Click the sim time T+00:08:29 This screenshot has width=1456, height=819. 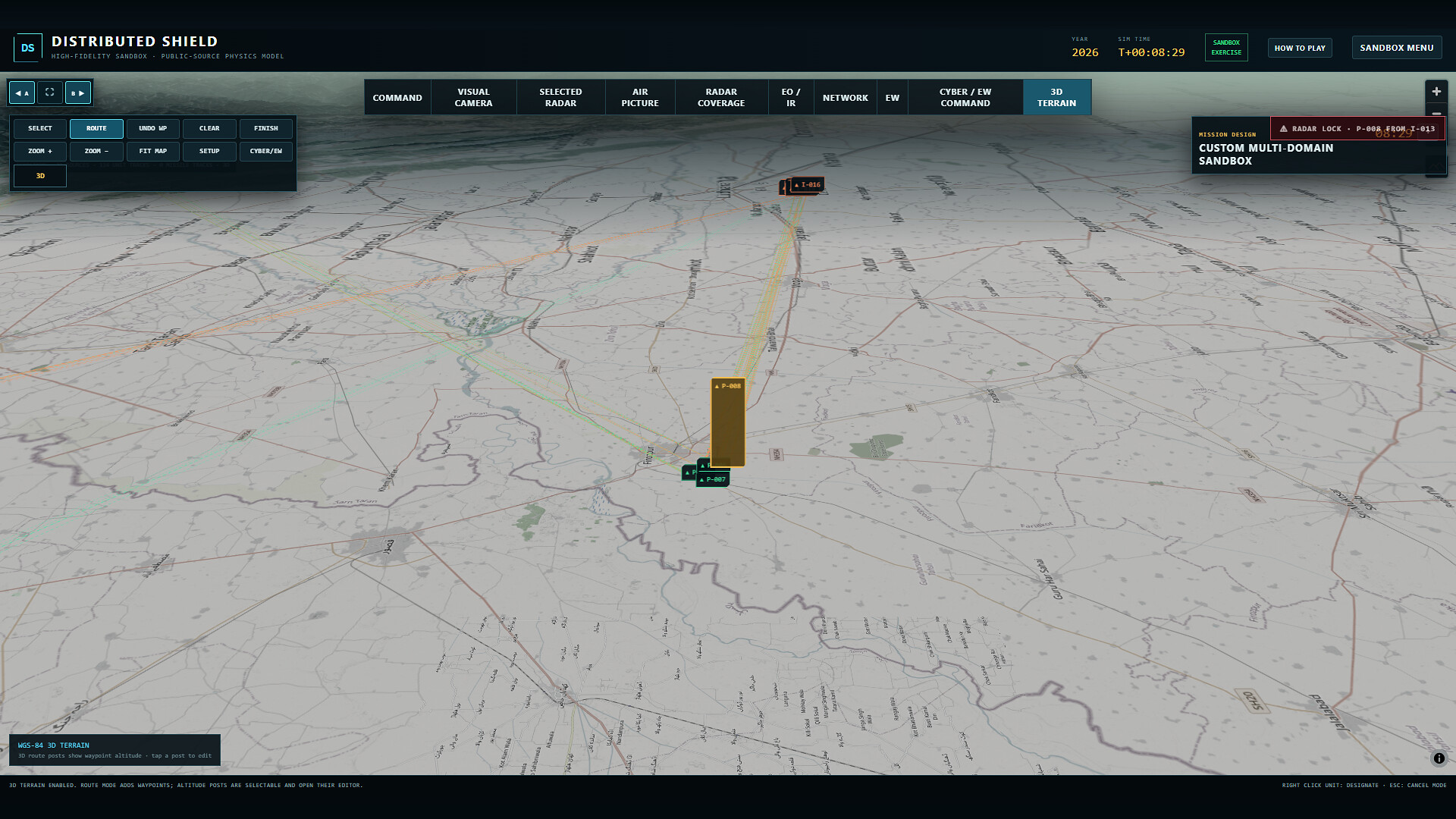pos(1151,52)
